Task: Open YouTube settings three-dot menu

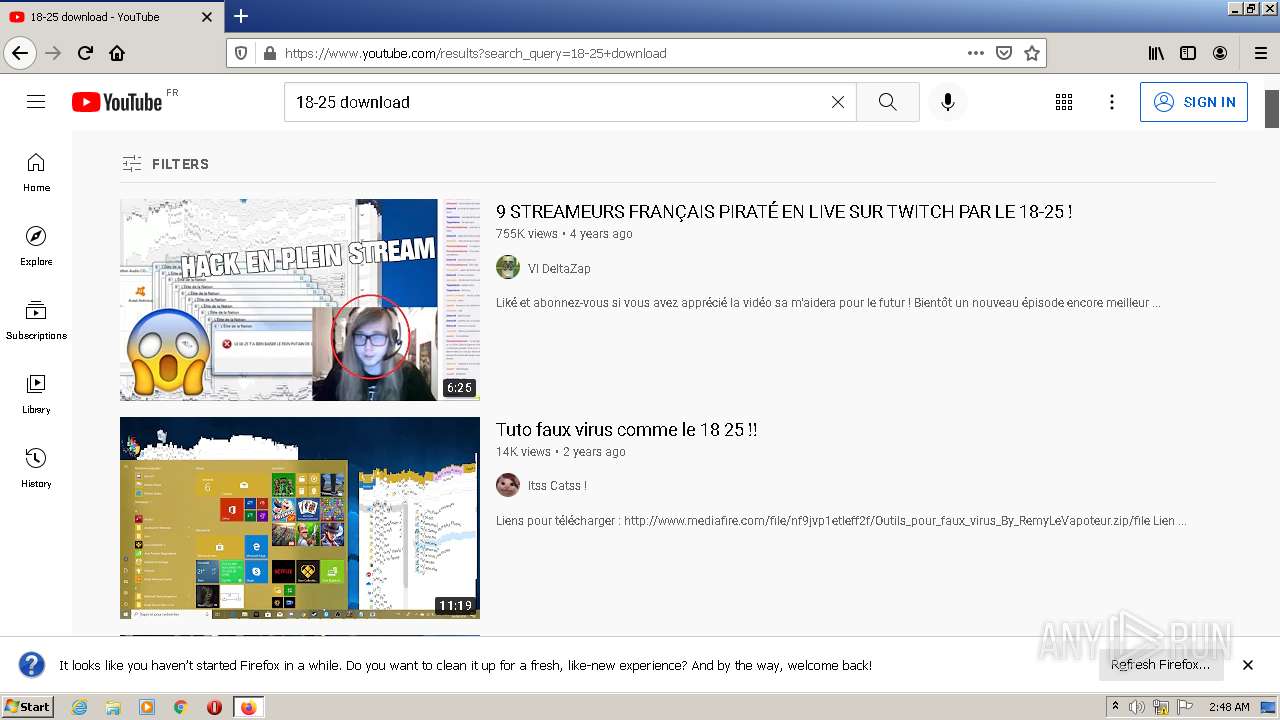Action: (1112, 102)
